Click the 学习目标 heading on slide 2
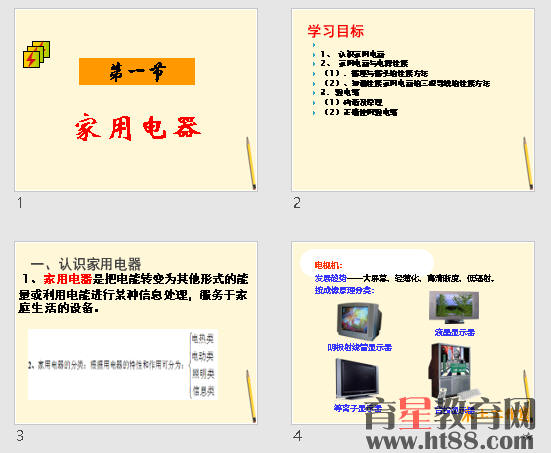 tap(336, 31)
